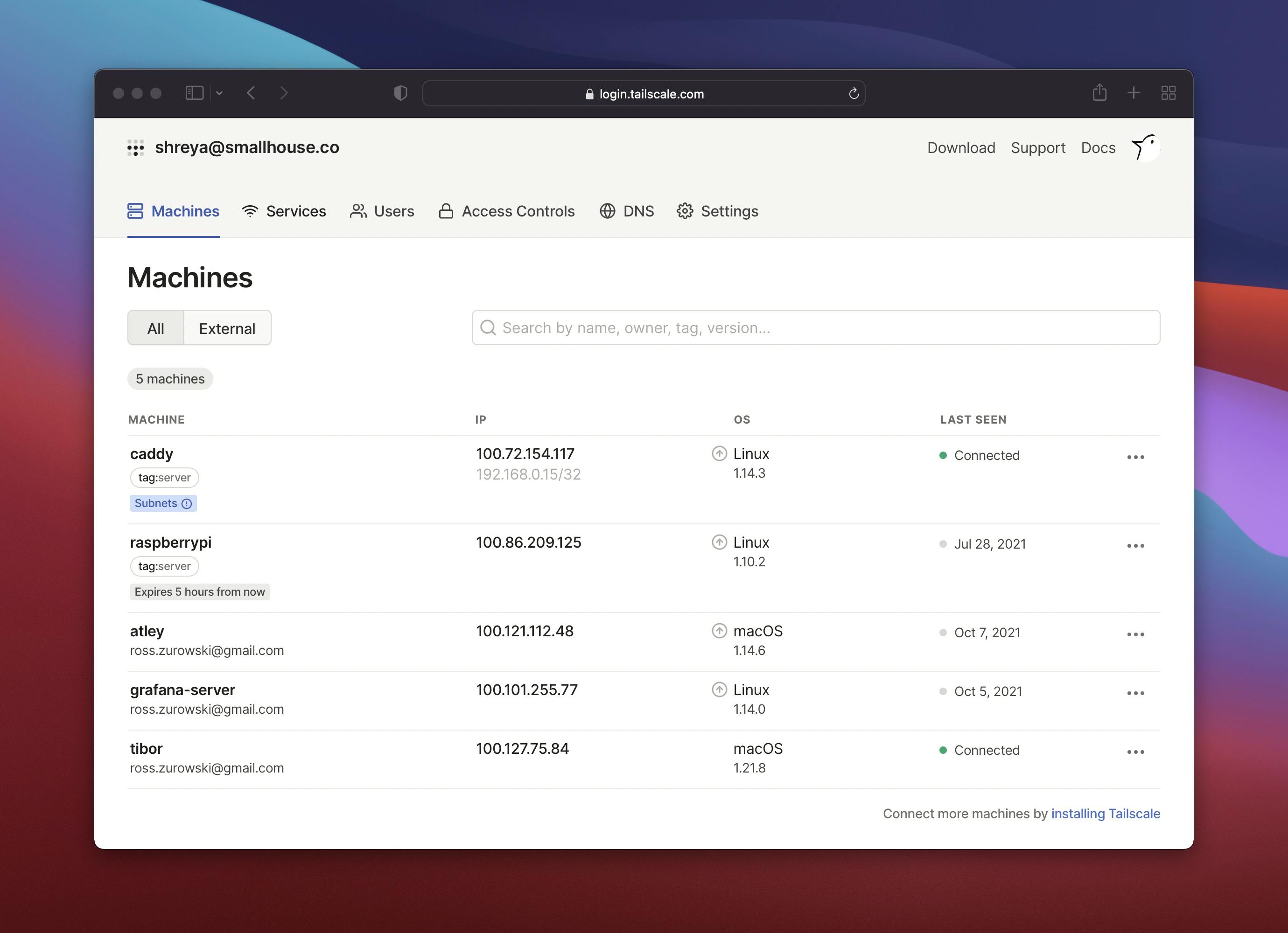Click the Users people icon
The height and width of the screenshot is (933, 1288).
point(358,211)
